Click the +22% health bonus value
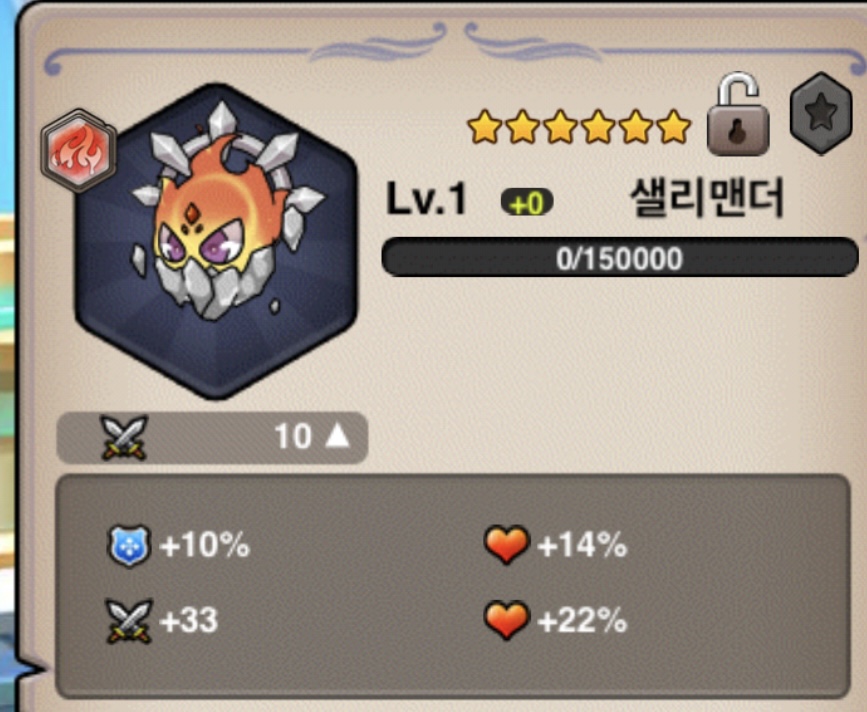Image resolution: width=867 pixels, height=712 pixels. (582, 620)
